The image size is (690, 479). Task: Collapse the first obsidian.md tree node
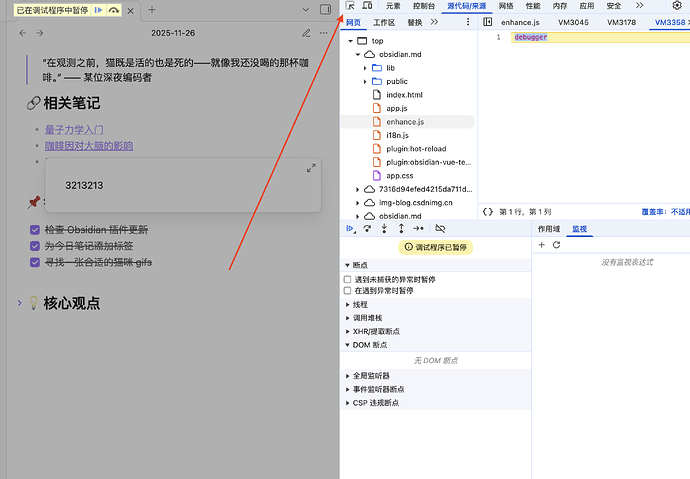(x=358, y=55)
